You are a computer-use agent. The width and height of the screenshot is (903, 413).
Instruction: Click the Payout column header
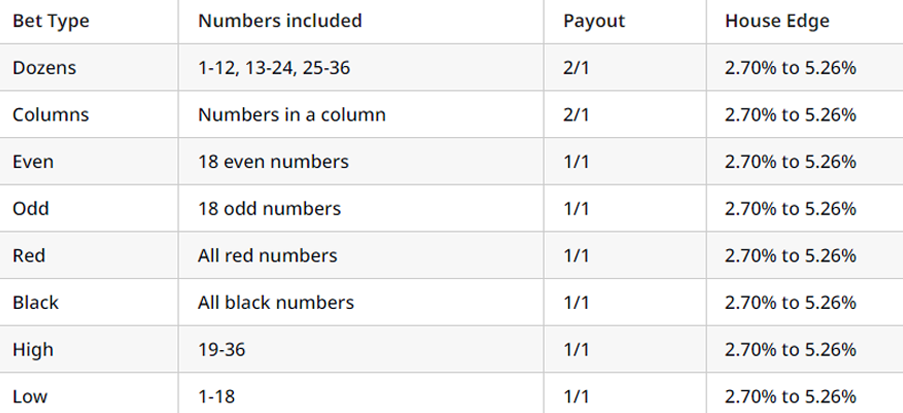coord(594,20)
